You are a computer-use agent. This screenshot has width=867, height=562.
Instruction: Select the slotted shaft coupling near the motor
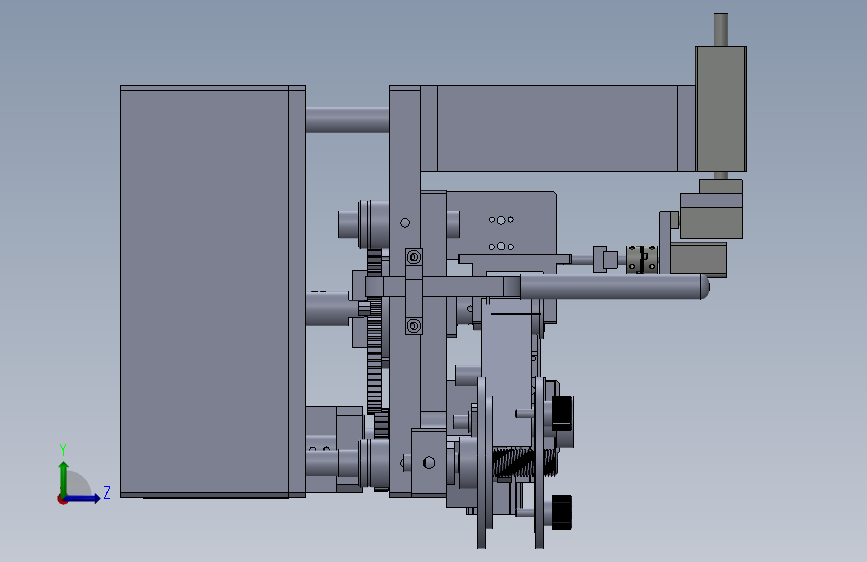(x=641, y=259)
